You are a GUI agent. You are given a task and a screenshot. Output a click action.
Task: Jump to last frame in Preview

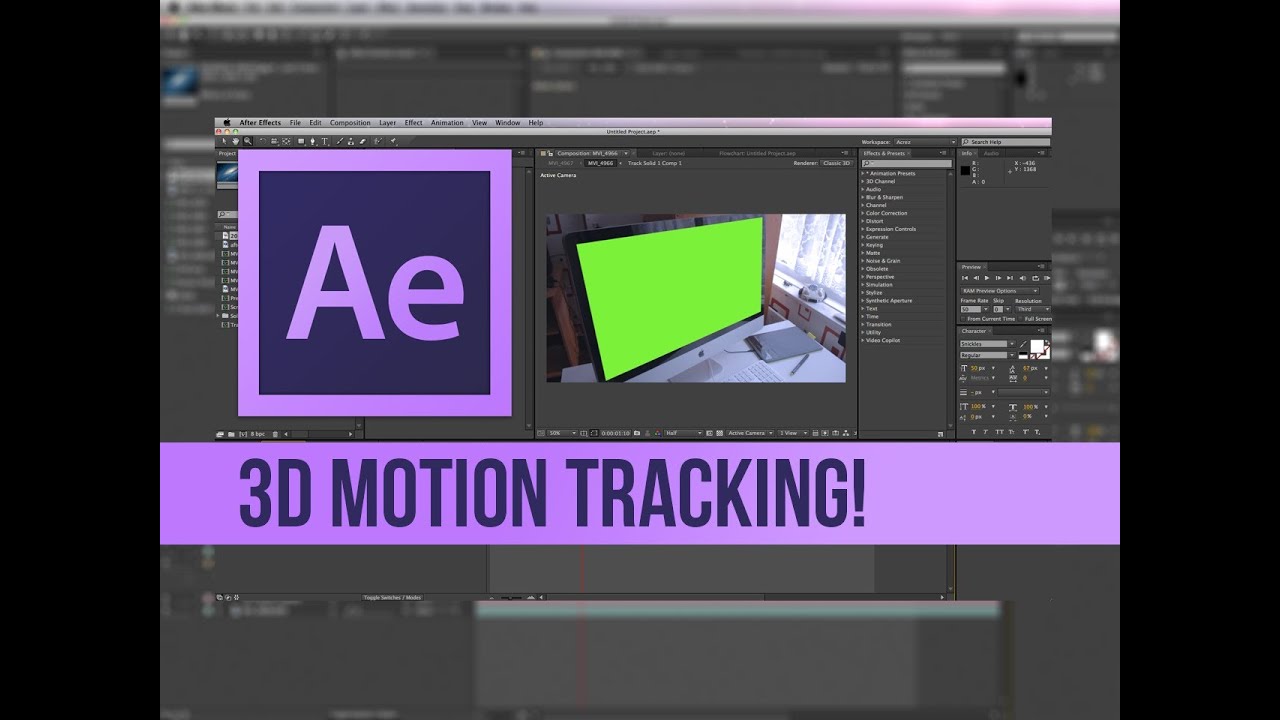coord(1010,278)
